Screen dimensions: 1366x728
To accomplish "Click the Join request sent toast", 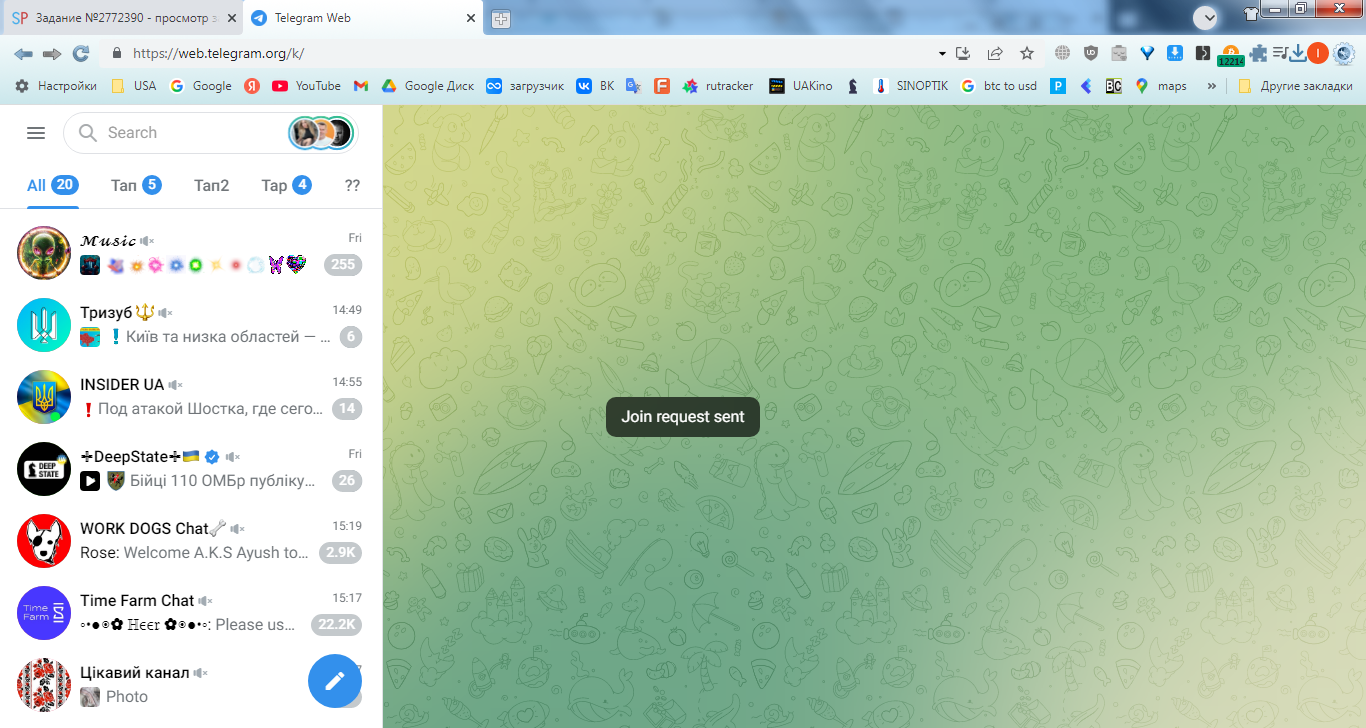I will point(683,417).
